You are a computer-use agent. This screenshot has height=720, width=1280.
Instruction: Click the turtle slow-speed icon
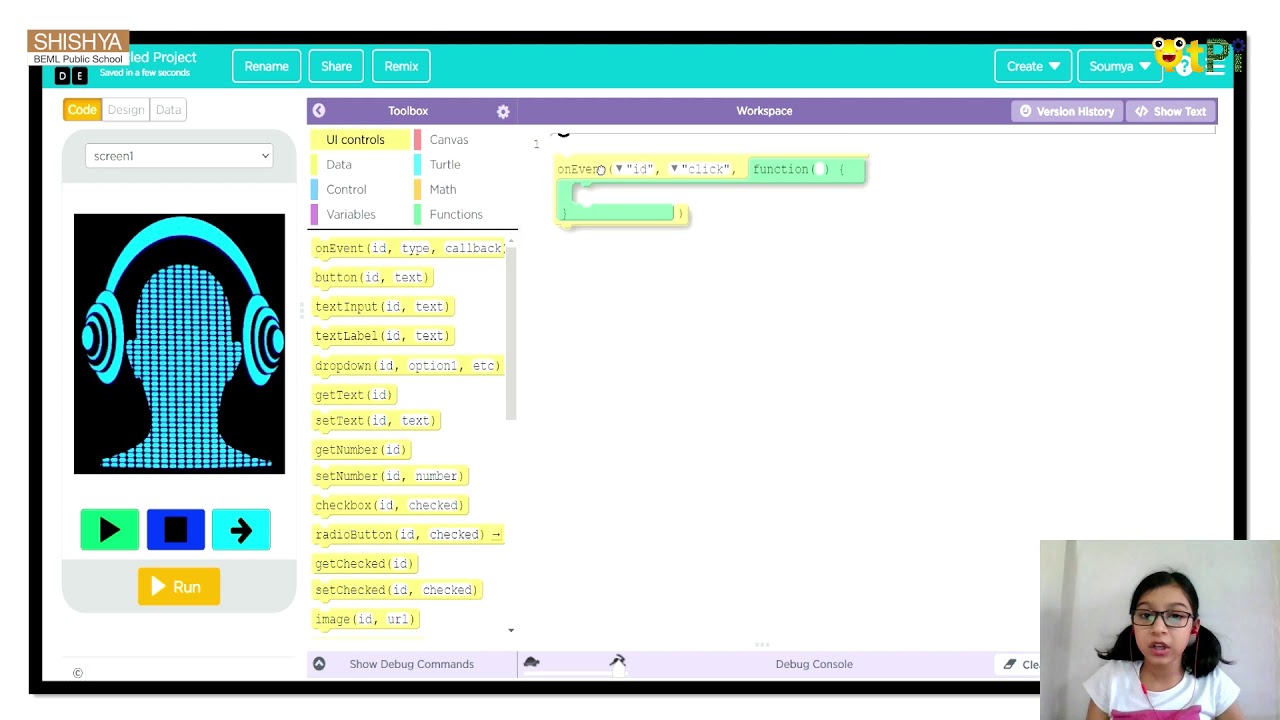pyautogui.click(x=531, y=662)
